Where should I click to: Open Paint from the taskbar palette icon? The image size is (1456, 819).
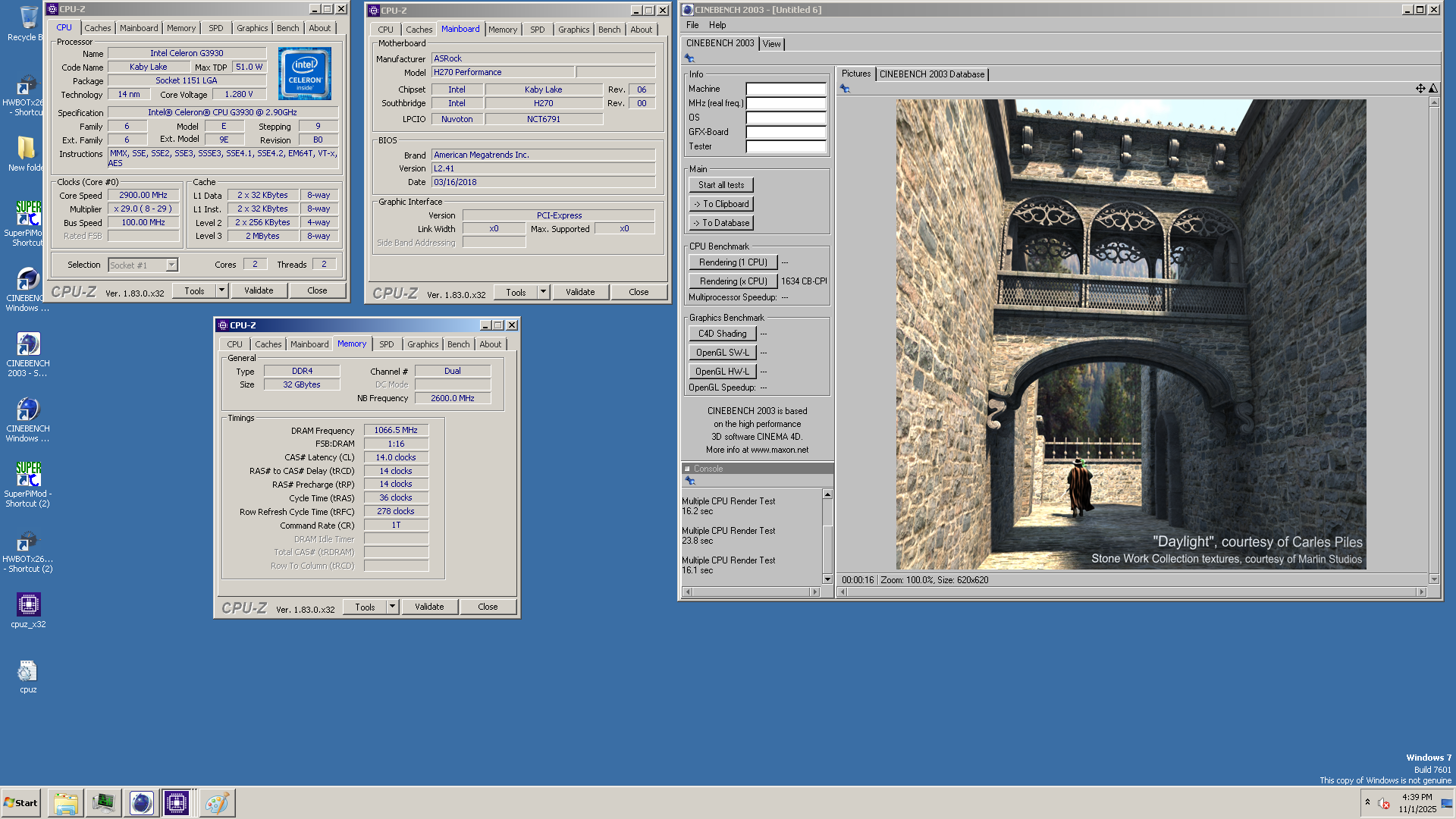pyautogui.click(x=217, y=803)
